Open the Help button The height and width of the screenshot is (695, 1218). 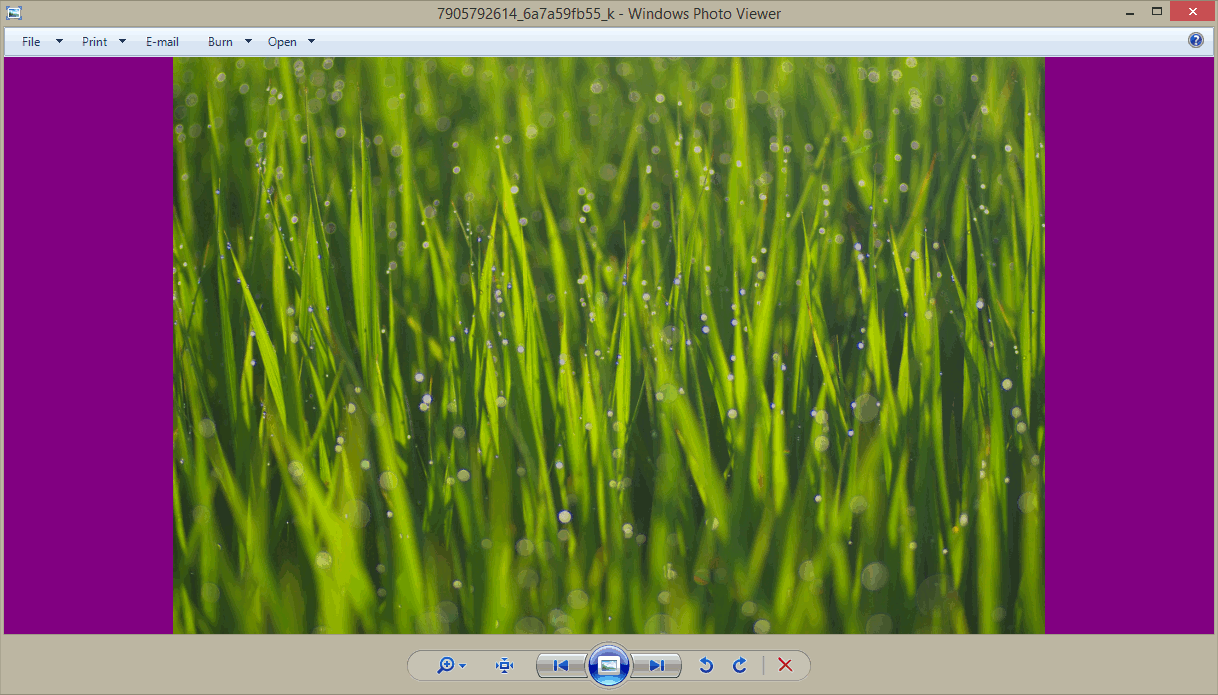point(1196,40)
